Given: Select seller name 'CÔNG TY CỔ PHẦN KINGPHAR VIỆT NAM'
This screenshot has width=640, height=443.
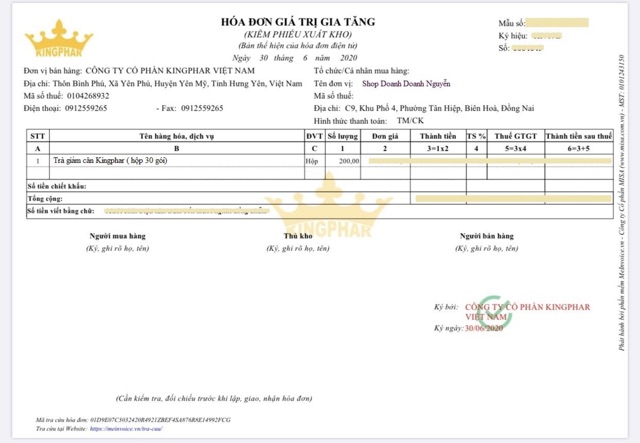Looking at the screenshot, I should [x=170, y=71].
